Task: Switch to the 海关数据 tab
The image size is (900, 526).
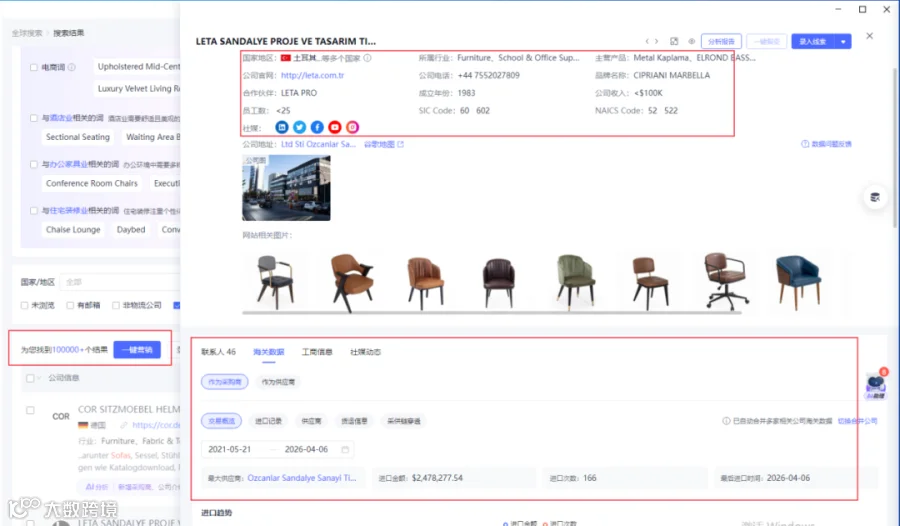Action: [x=269, y=352]
